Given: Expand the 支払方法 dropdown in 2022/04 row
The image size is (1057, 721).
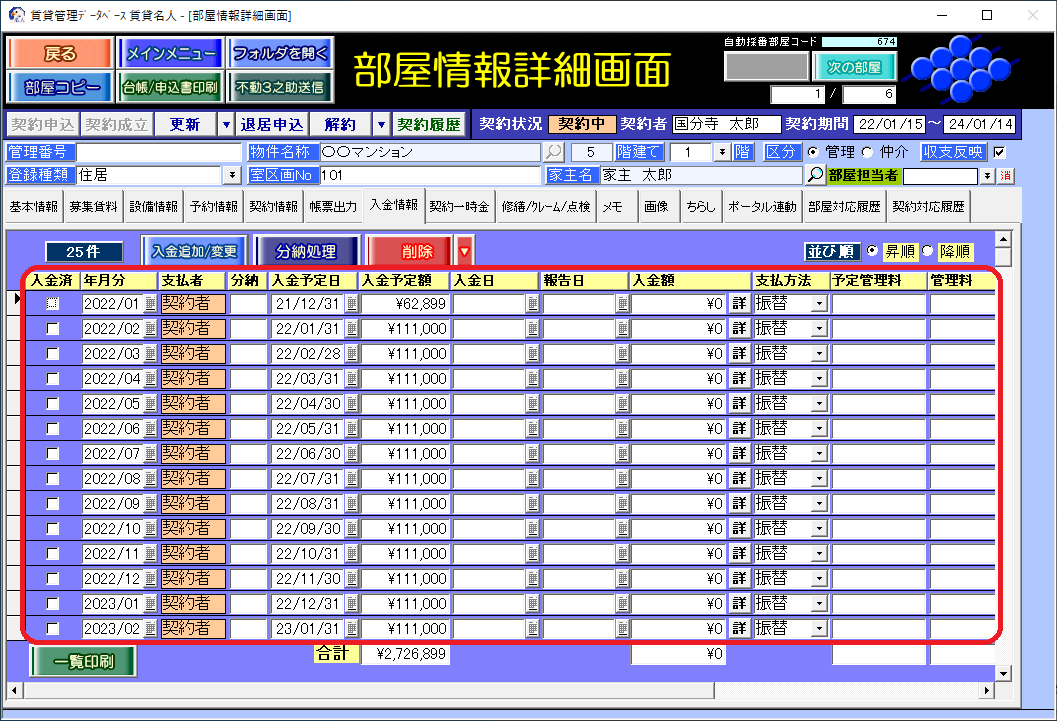Looking at the screenshot, I should 819,379.
